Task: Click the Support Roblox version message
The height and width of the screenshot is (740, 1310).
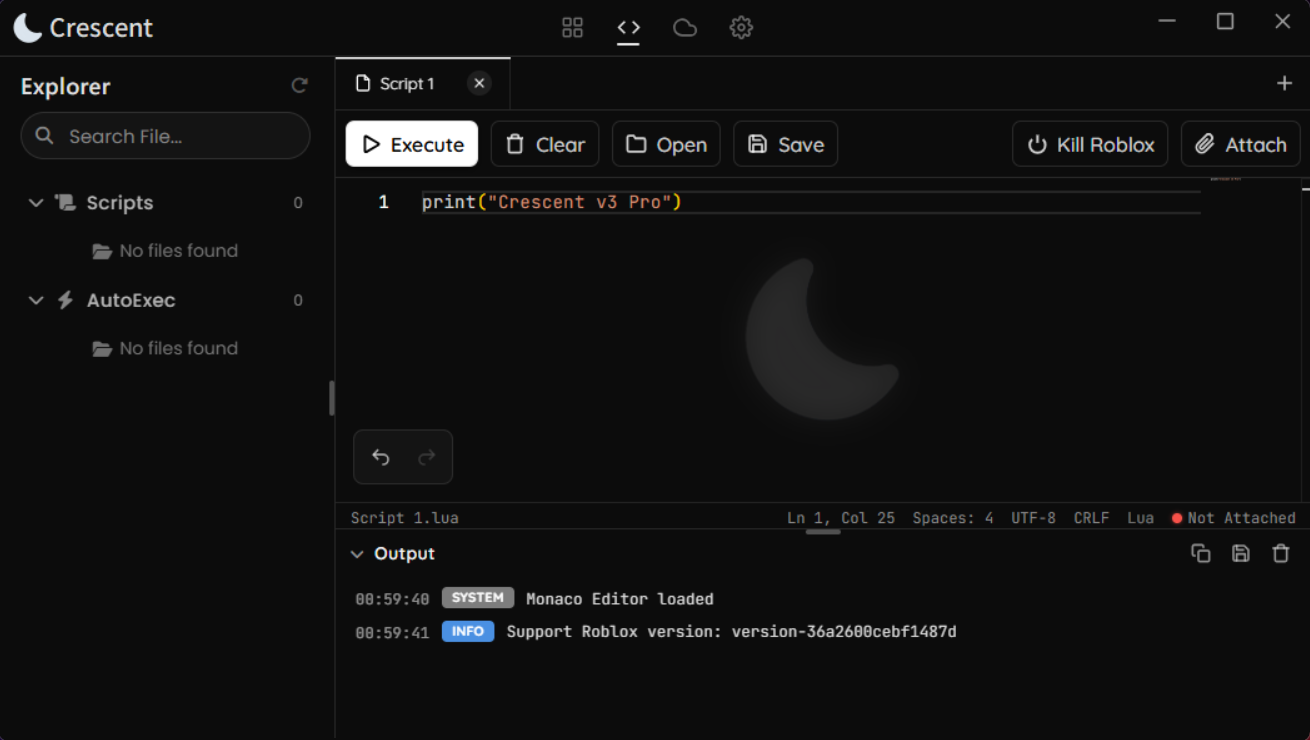Action: [732, 632]
